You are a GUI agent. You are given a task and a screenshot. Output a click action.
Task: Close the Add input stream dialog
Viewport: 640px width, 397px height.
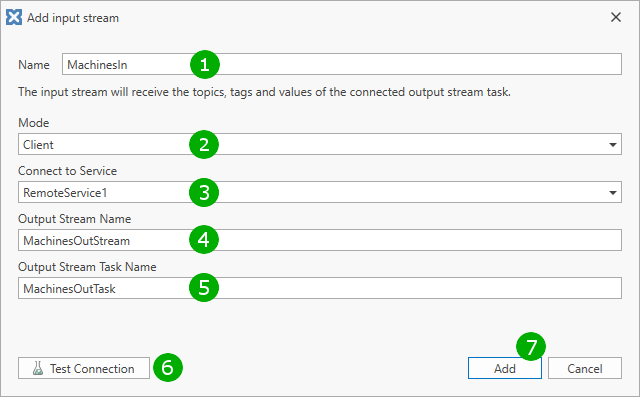(x=616, y=17)
